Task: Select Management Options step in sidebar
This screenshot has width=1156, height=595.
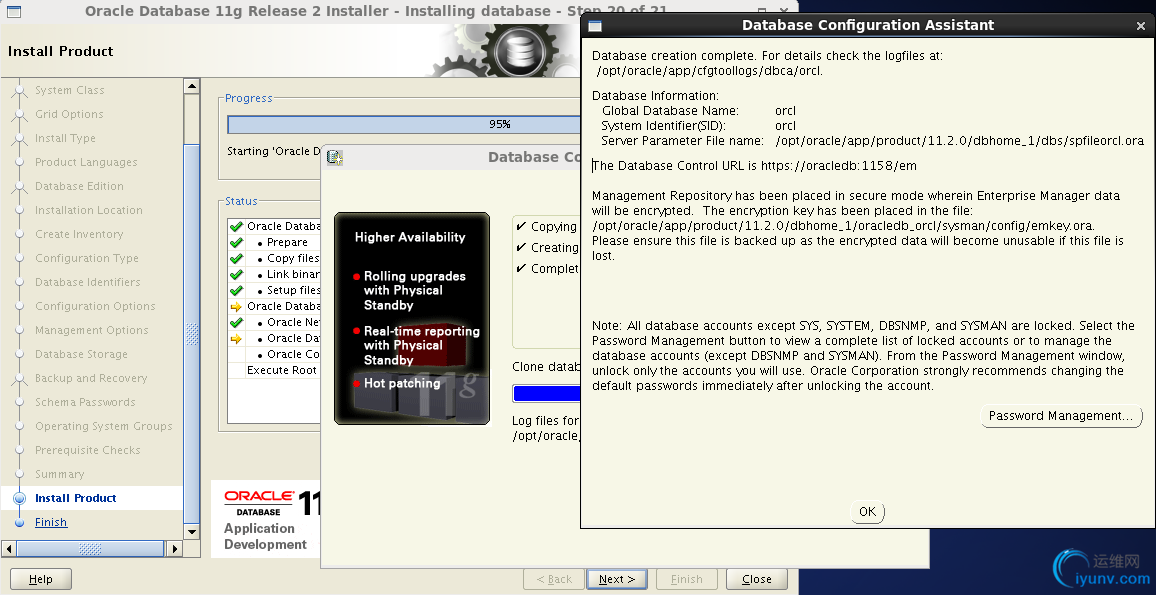Action: coord(91,330)
